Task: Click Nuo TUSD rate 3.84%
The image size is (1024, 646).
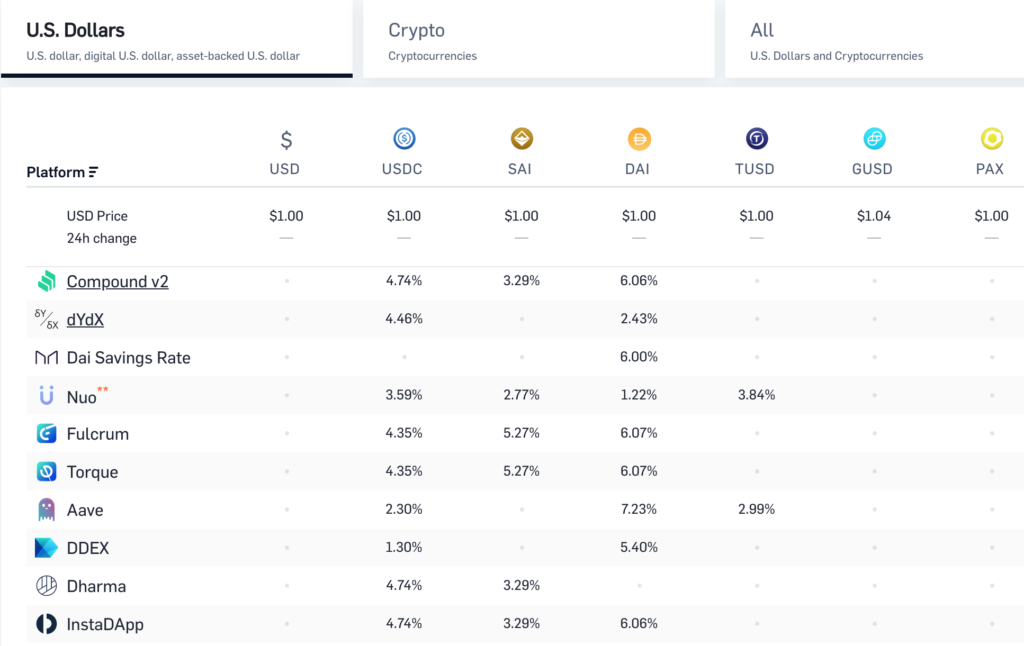Action: pyautogui.click(x=756, y=395)
